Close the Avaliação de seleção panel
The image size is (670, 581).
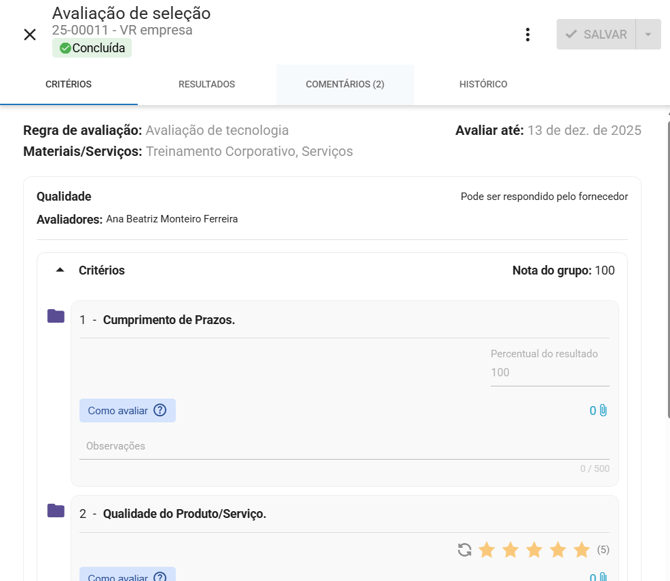pyautogui.click(x=30, y=35)
